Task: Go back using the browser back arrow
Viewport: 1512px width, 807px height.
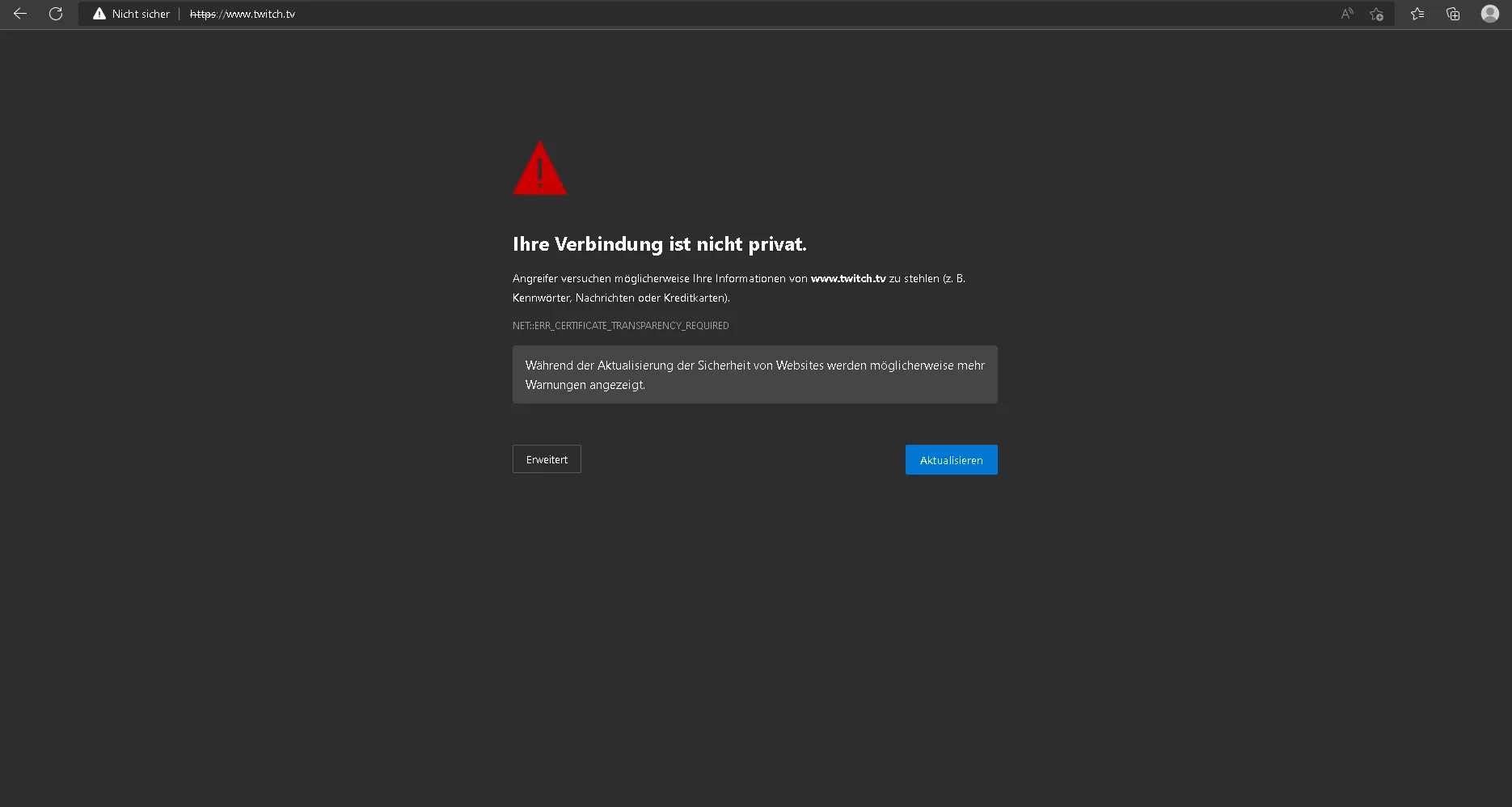Action: point(20,14)
